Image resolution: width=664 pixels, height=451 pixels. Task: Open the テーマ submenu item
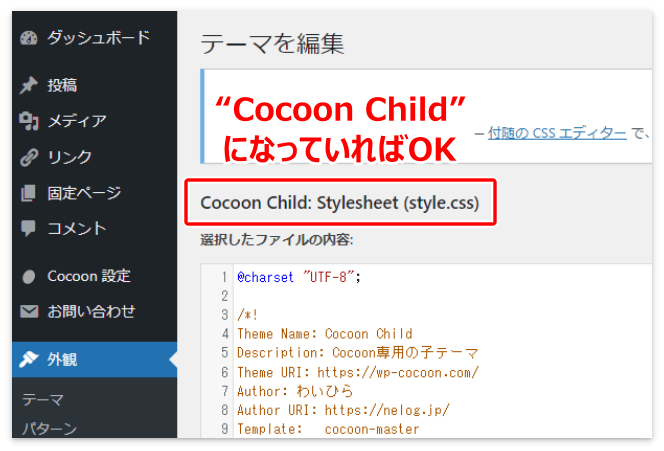point(43,400)
